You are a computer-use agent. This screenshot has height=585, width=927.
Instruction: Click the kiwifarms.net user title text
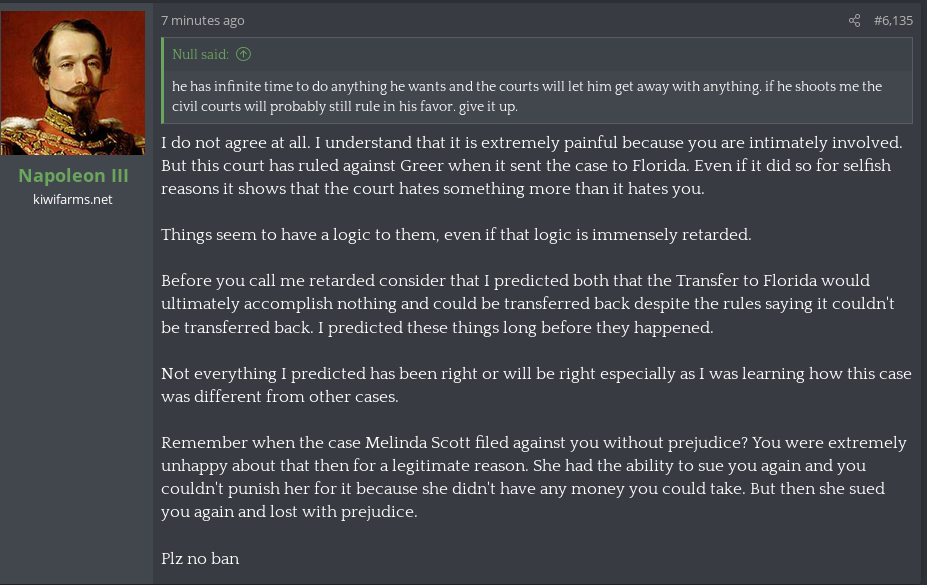(73, 200)
